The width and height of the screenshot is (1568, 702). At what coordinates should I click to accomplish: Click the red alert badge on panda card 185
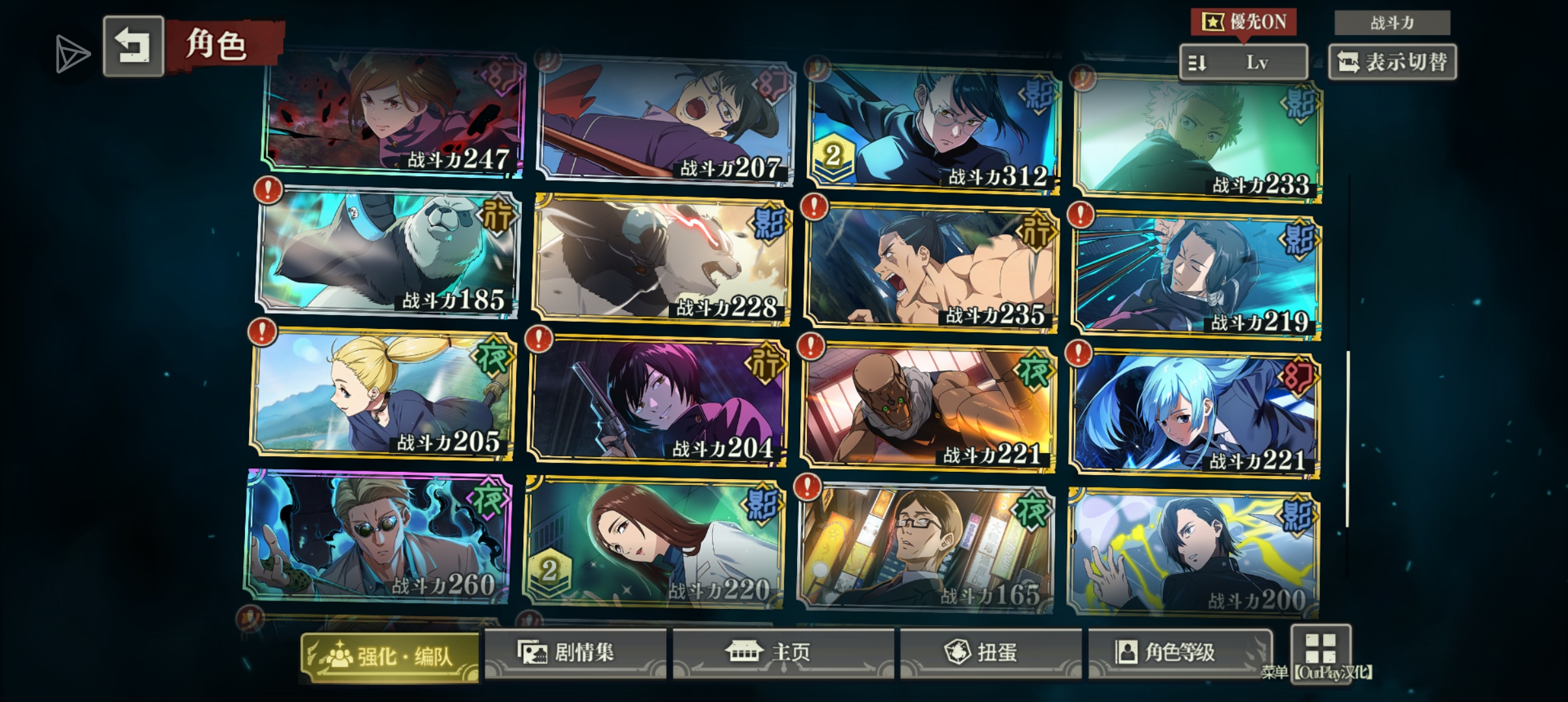click(x=268, y=190)
